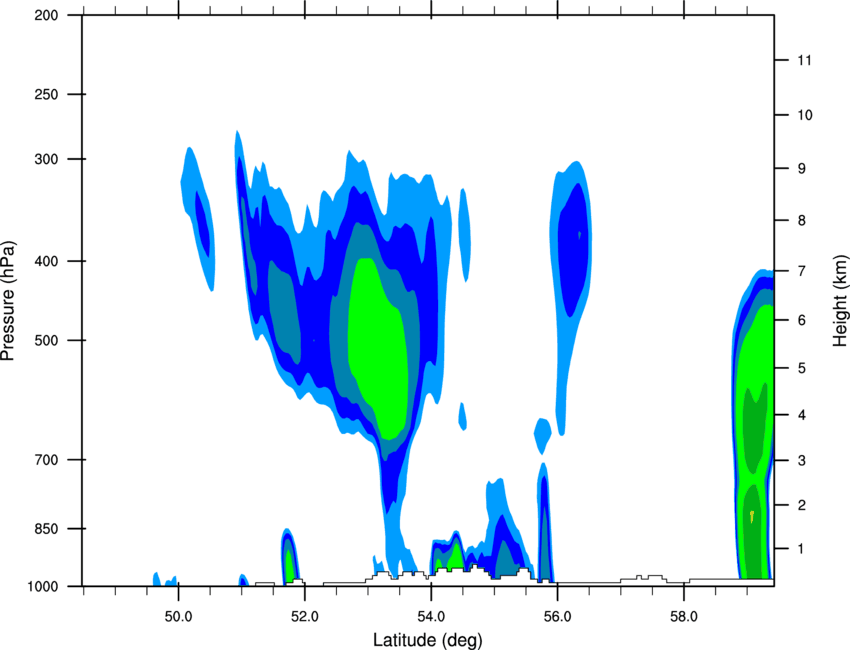Select the 700 pressure tick label
The image size is (850, 650).
tap(47, 460)
